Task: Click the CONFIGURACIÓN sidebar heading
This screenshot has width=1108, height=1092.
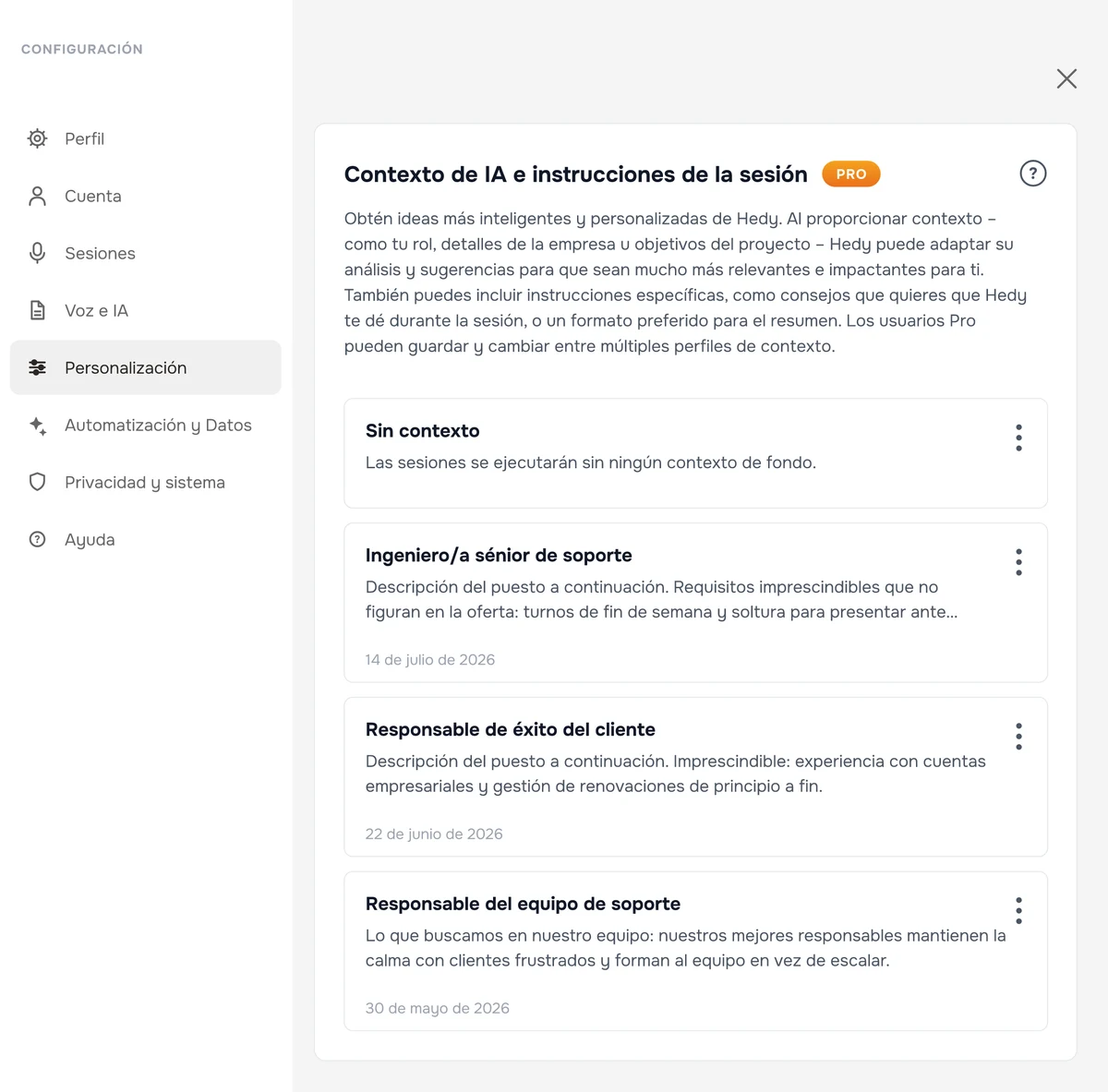Action: 82,49
